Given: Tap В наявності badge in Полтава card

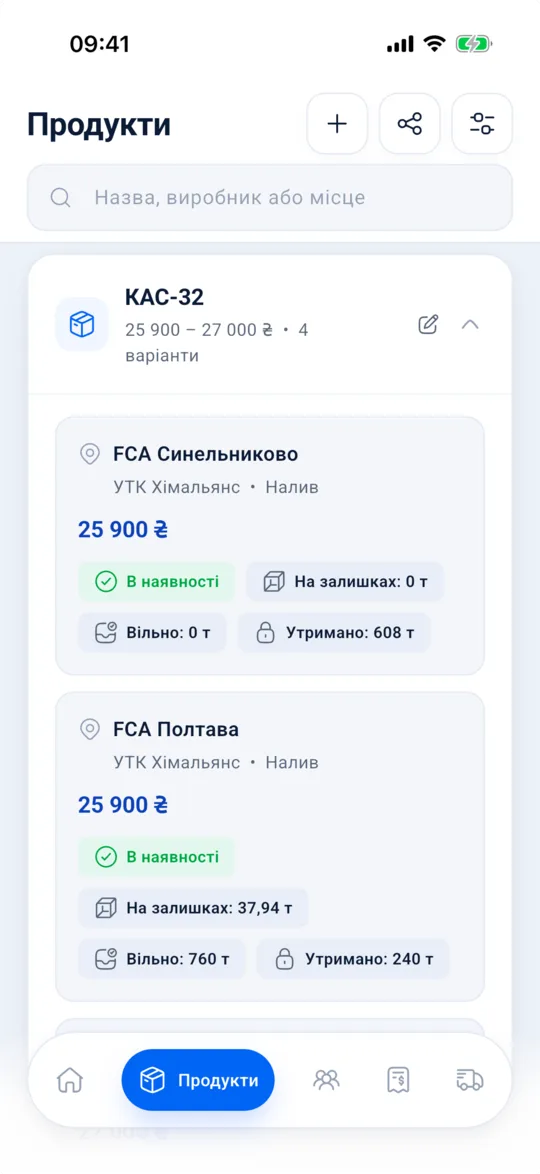Looking at the screenshot, I should pyautogui.click(x=157, y=857).
